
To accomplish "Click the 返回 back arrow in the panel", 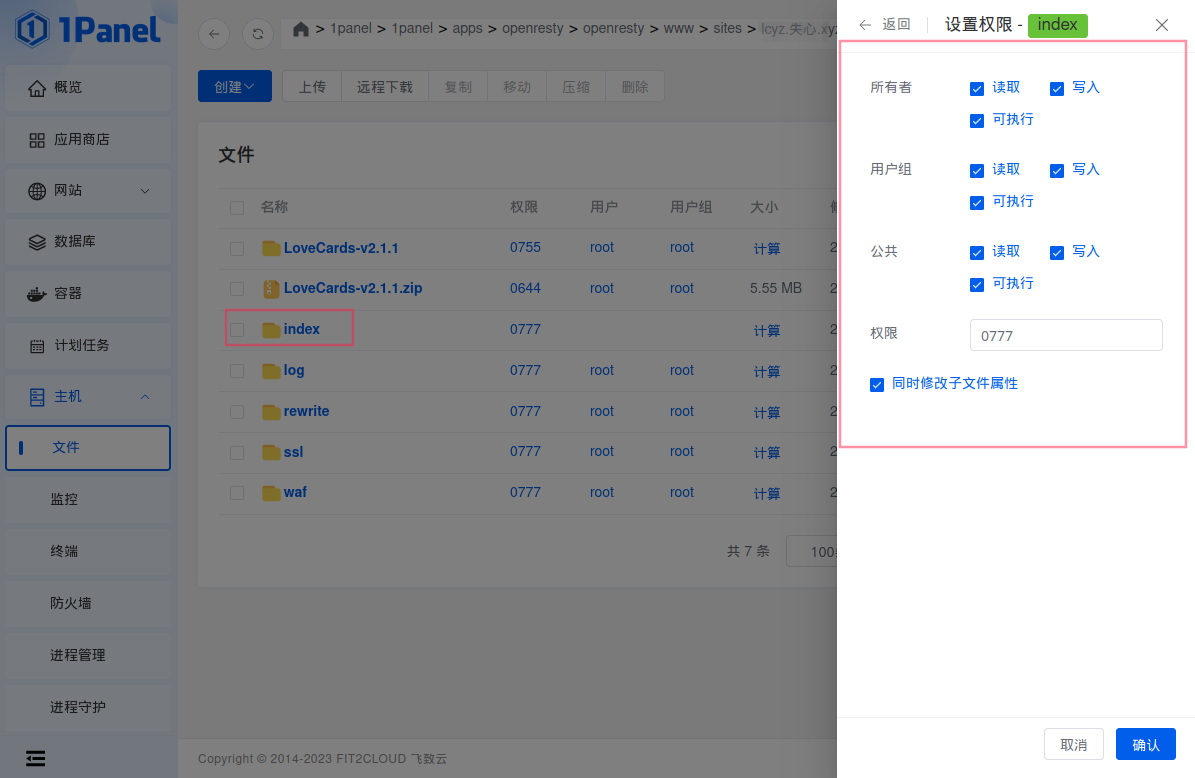I will 865,25.
